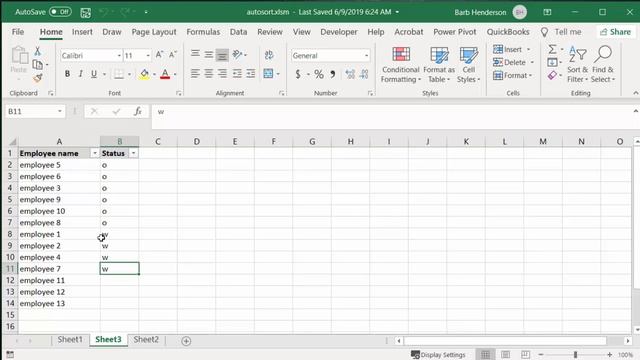The height and width of the screenshot is (360, 640).
Task: Set Middle Align for the cell
Action: (x=209, y=54)
